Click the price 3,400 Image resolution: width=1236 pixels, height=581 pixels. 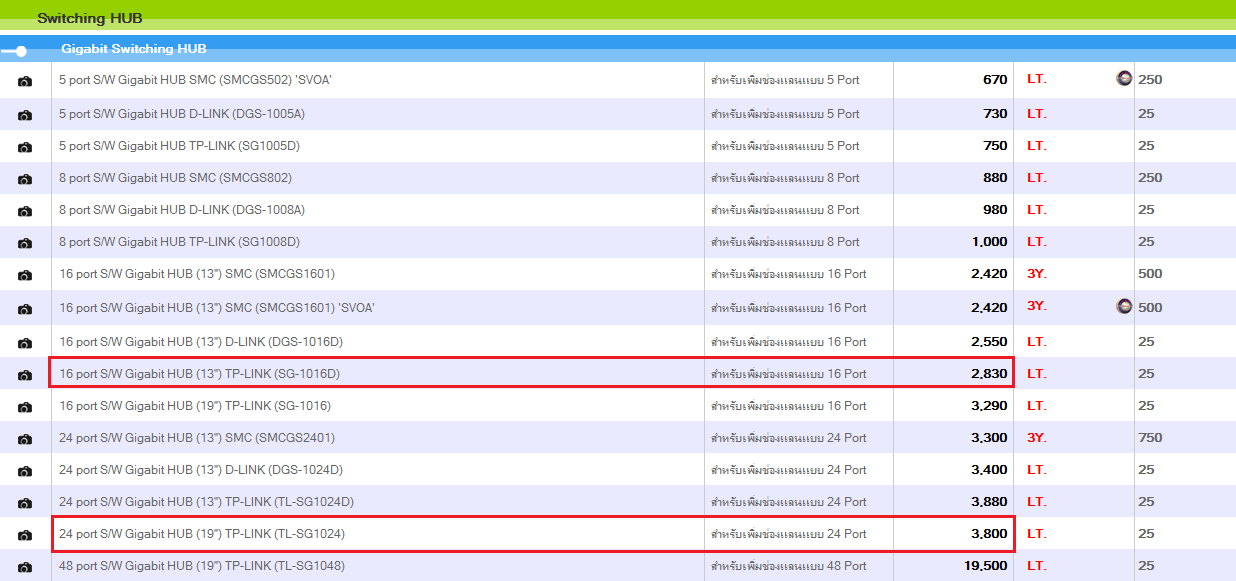click(x=990, y=470)
